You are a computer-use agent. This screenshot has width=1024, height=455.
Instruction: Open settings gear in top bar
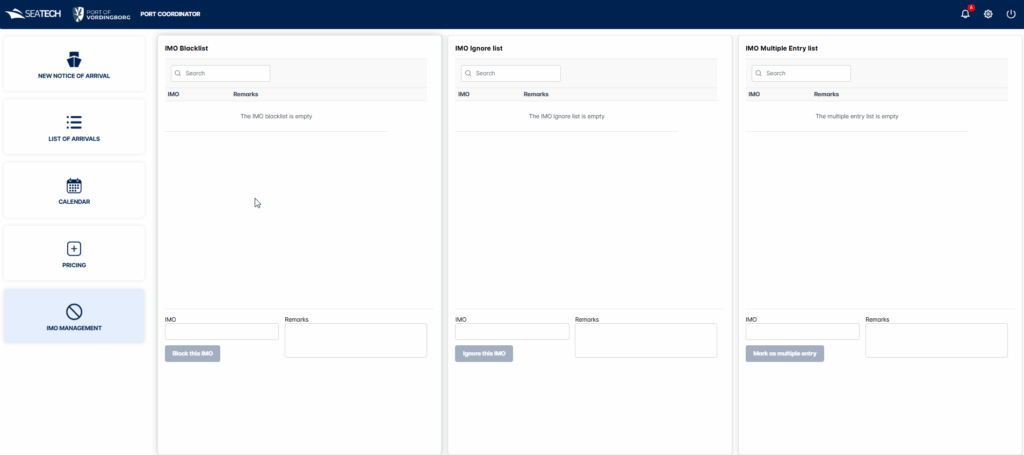pos(988,14)
